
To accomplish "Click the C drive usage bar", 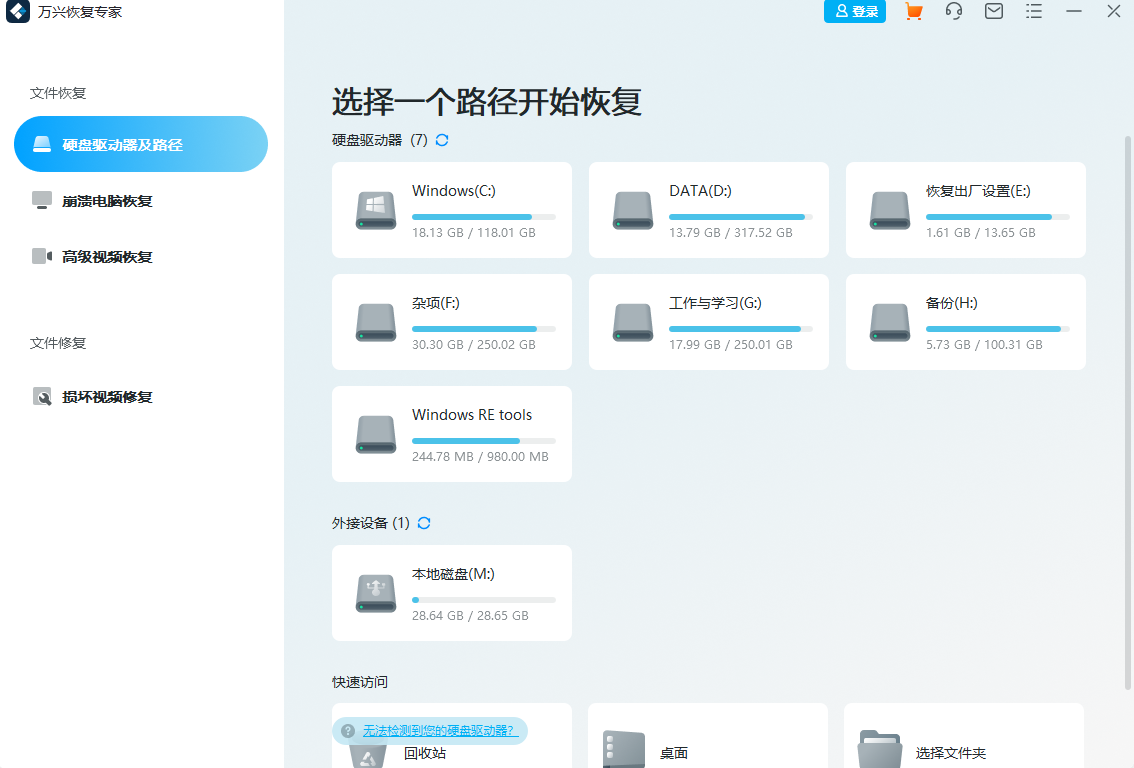I will point(484,216).
